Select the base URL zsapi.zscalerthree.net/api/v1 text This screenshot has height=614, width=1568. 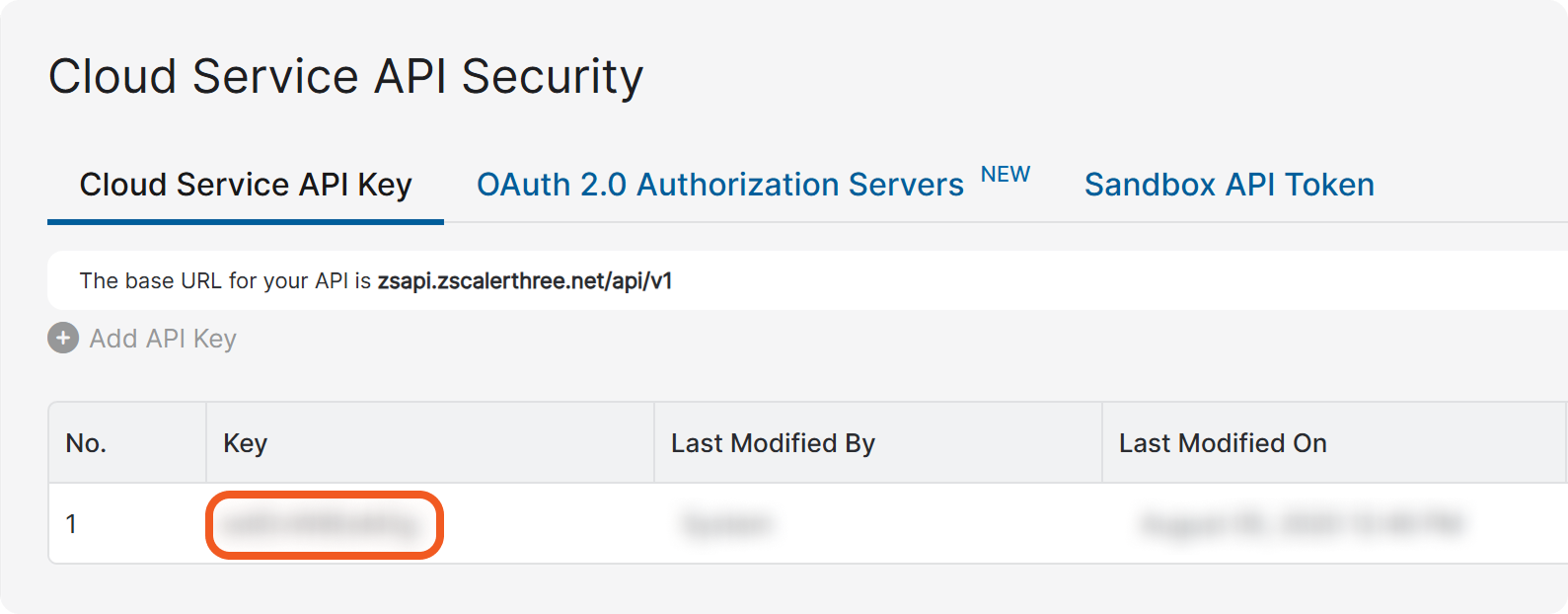click(x=524, y=281)
